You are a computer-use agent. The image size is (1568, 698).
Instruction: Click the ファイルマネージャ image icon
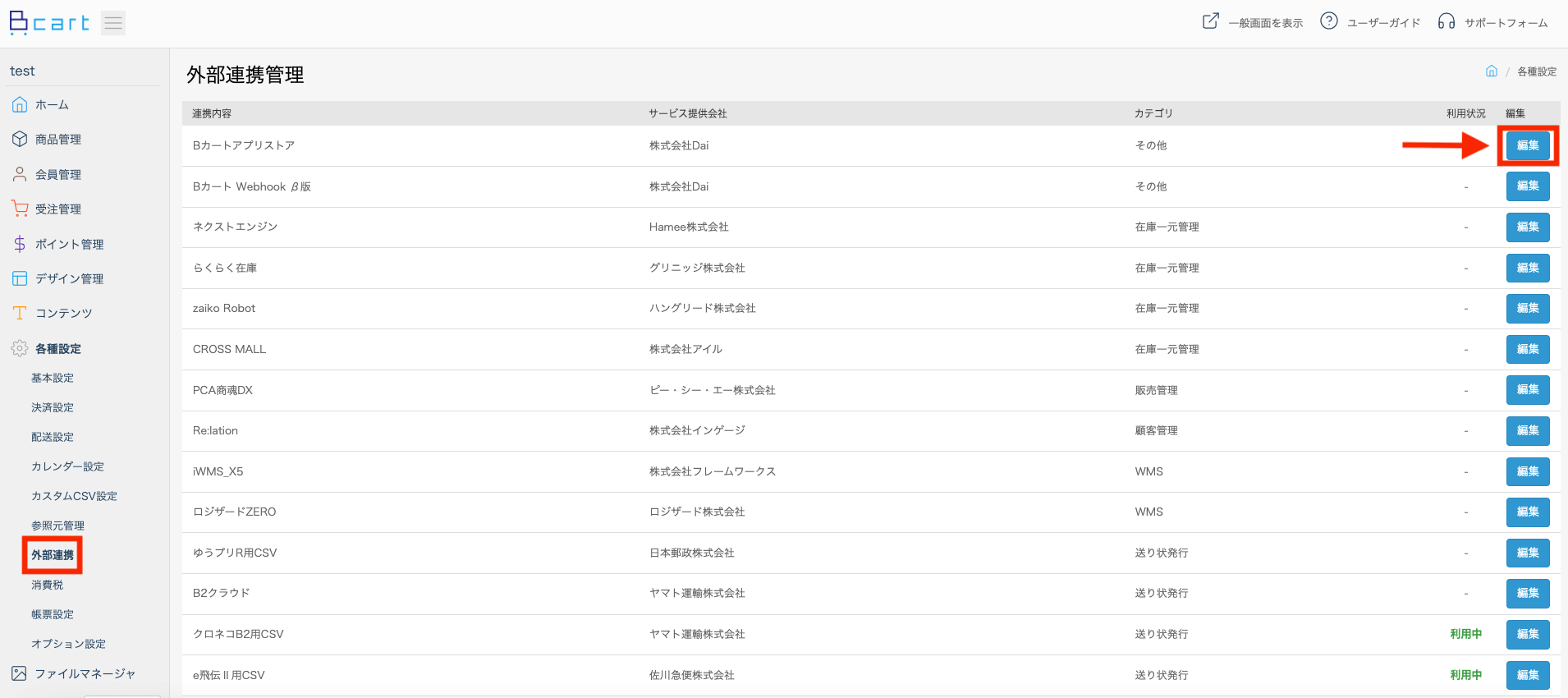(x=20, y=673)
